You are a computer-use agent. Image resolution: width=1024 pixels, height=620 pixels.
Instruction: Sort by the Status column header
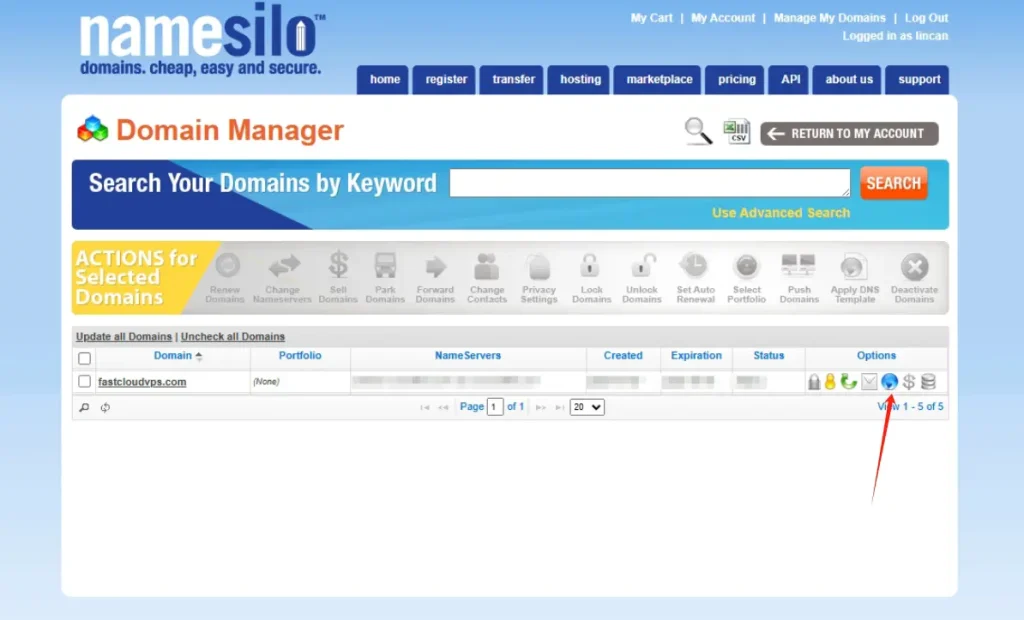coord(768,355)
